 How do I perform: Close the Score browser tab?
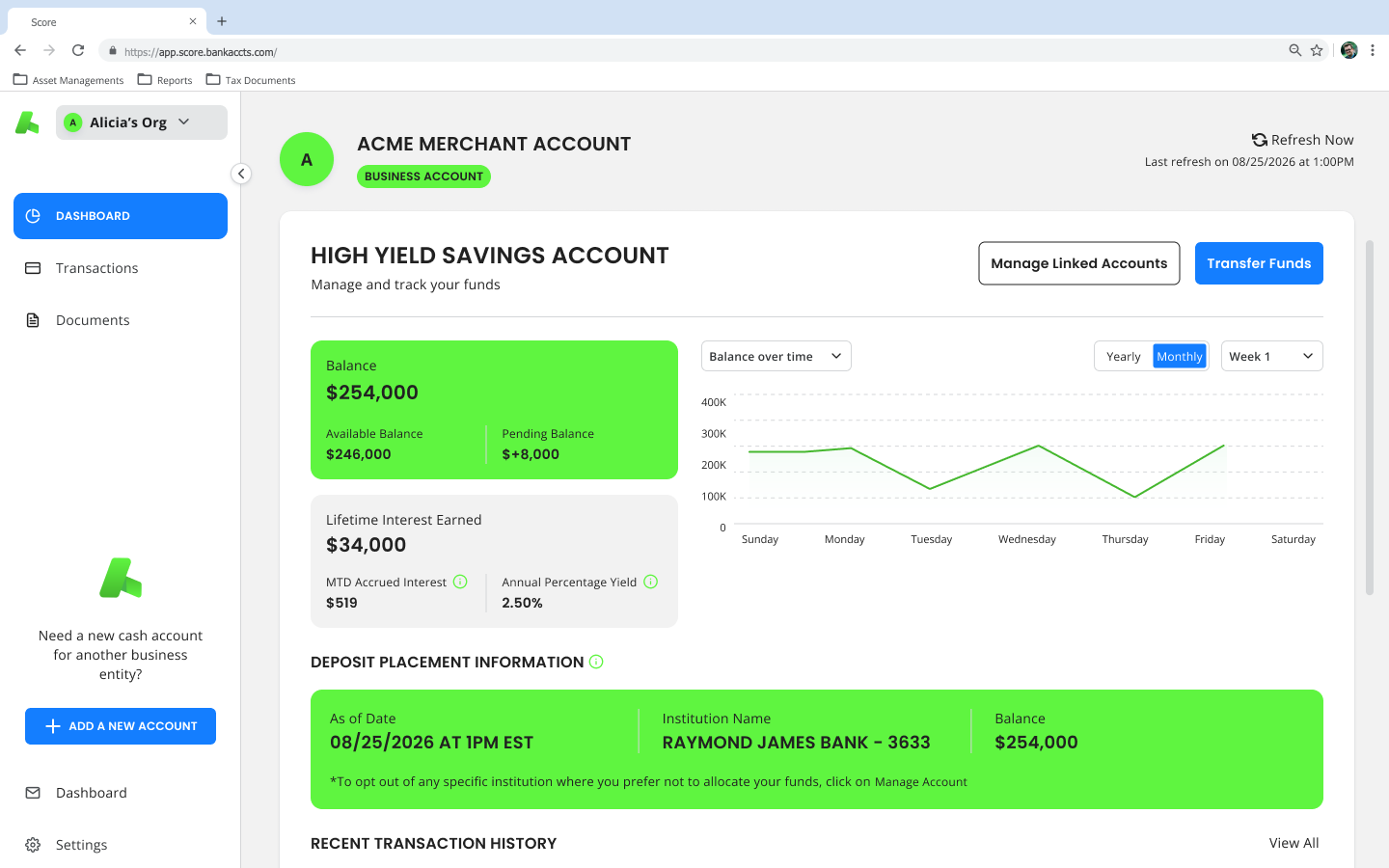coord(193,21)
